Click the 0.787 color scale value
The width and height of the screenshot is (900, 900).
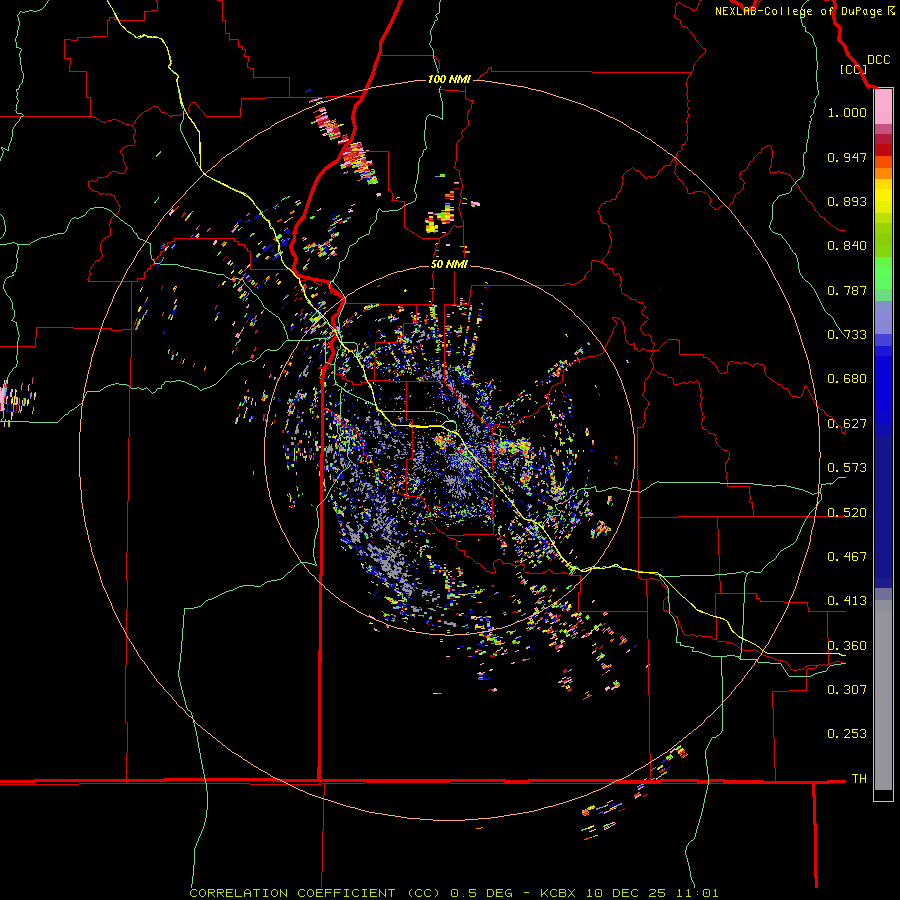(847, 290)
